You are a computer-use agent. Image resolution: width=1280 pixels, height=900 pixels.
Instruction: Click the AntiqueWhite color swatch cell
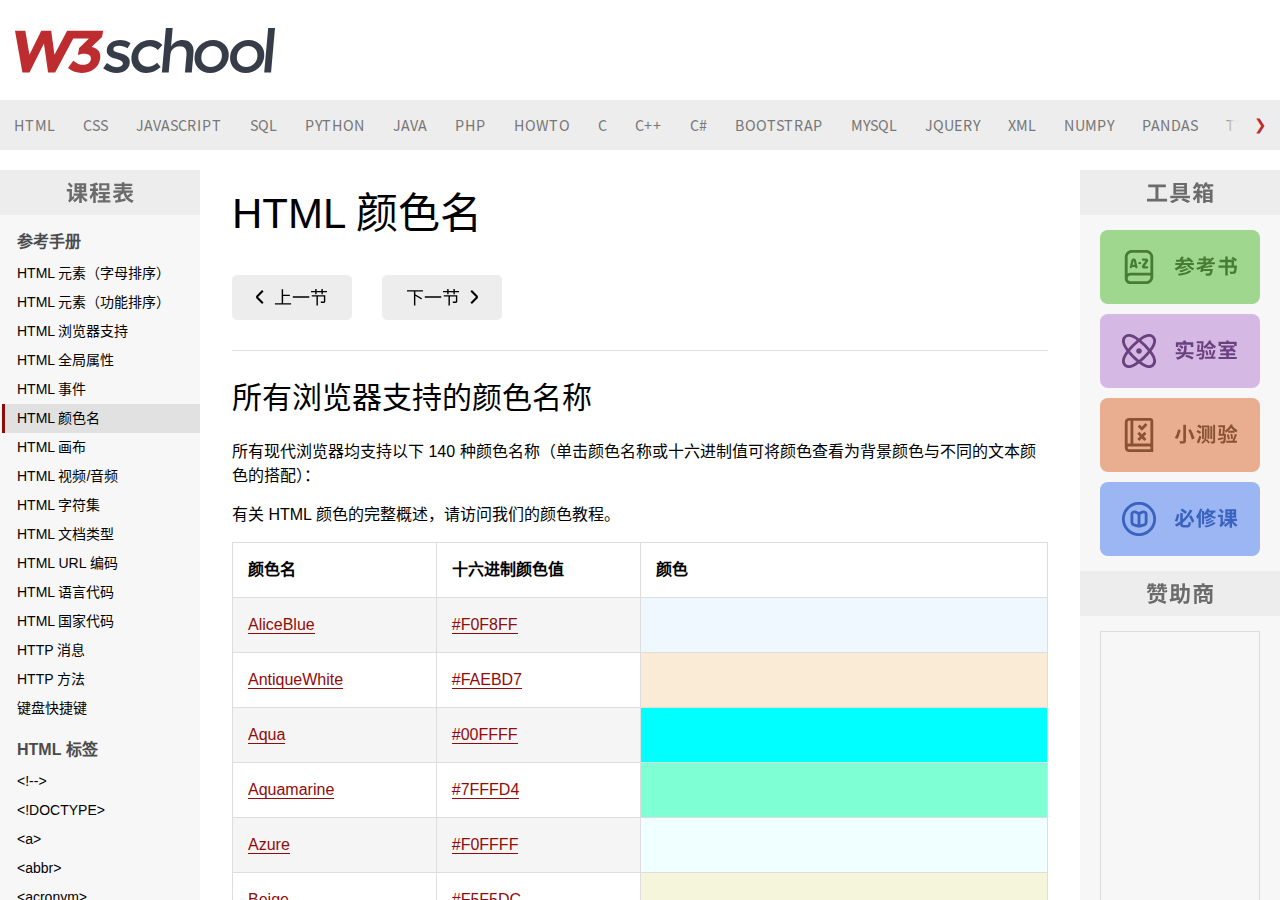point(844,680)
